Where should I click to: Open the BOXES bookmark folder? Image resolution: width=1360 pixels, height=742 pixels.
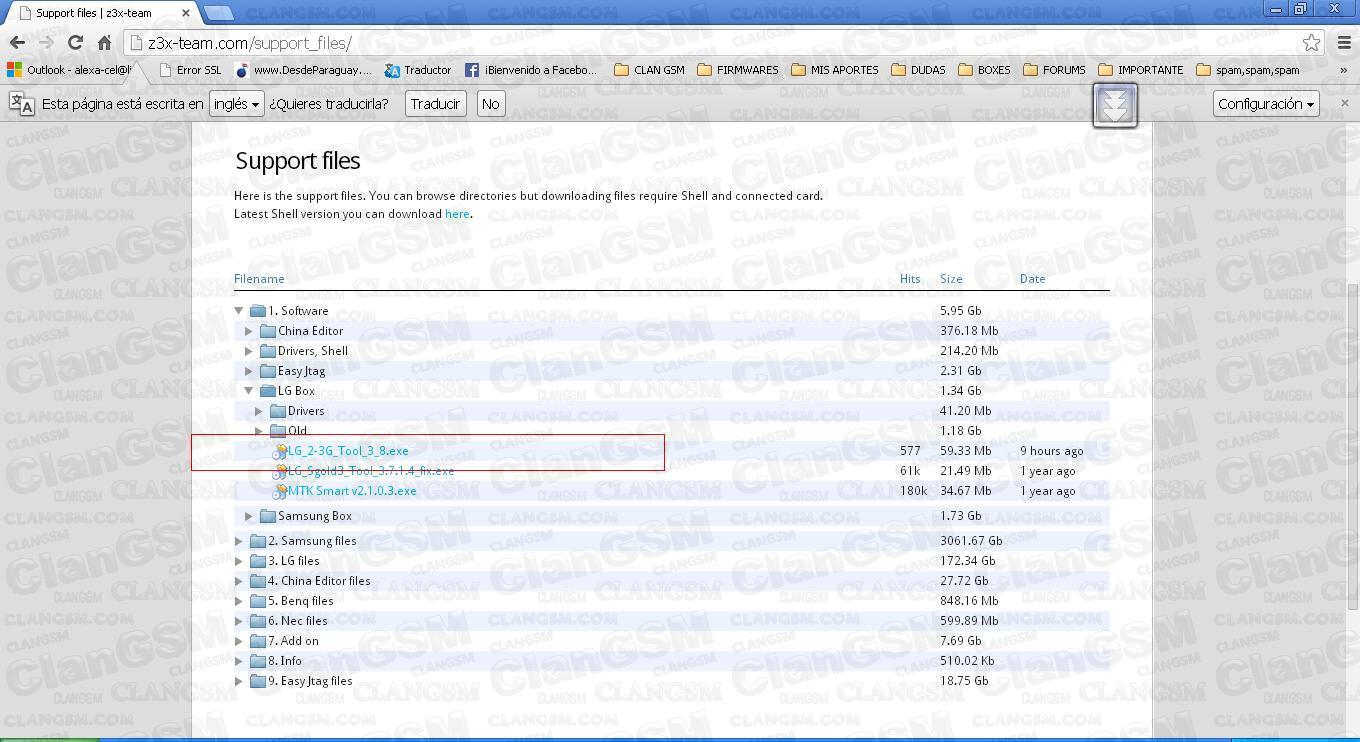[x=984, y=70]
